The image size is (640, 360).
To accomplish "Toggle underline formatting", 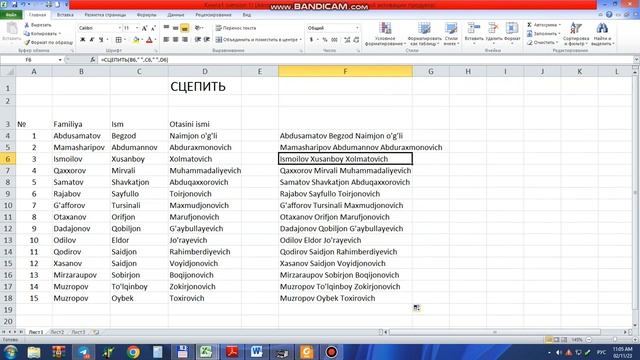I will pyautogui.click(x=101, y=40).
